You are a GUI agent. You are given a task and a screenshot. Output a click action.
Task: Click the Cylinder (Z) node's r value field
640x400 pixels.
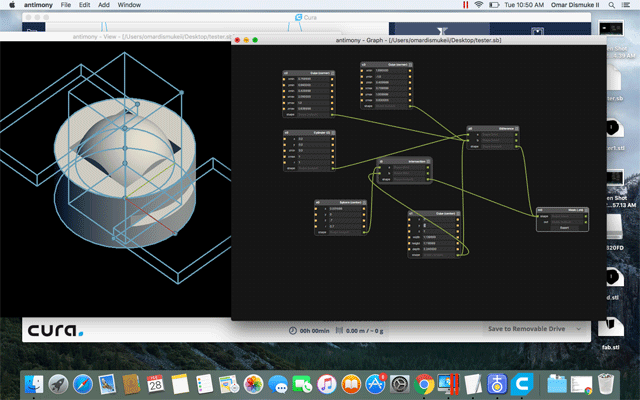pyautogui.click(x=313, y=162)
